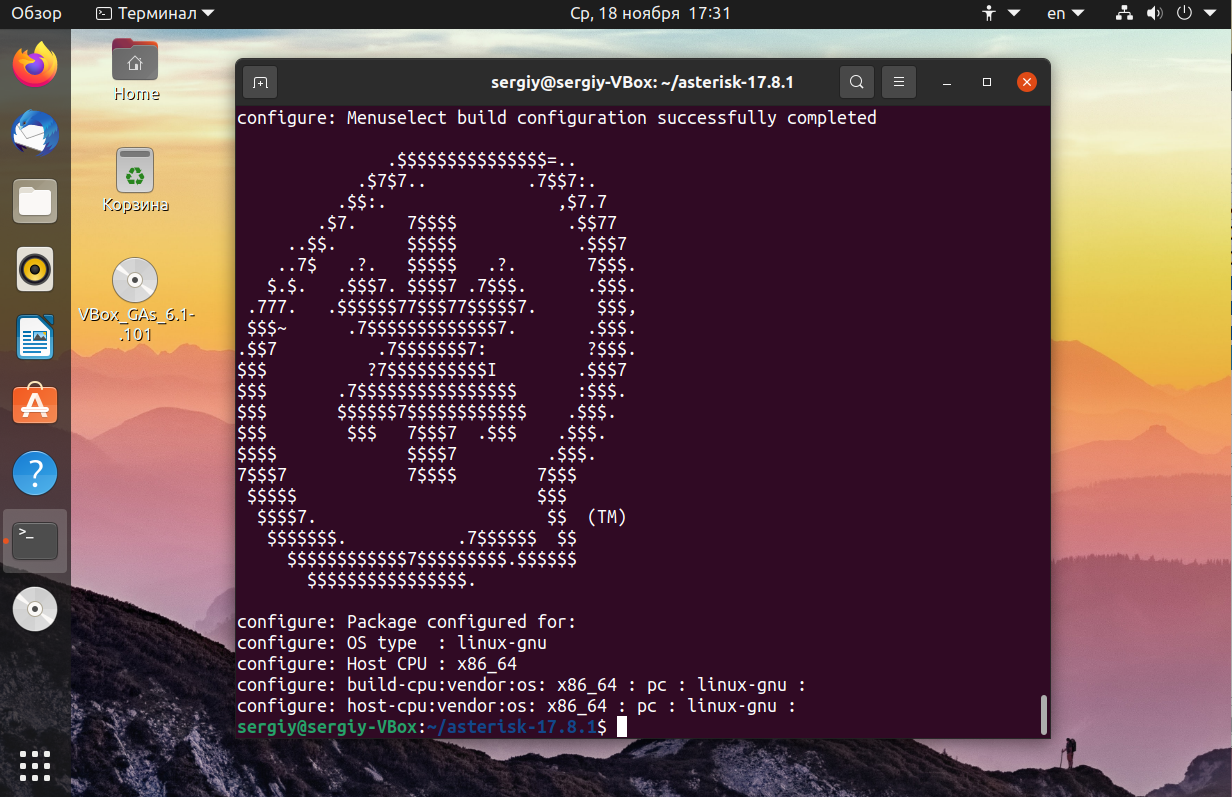Open the Files manager in the dock
Screen dimensions: 1232x797
[x=35, y=201]
